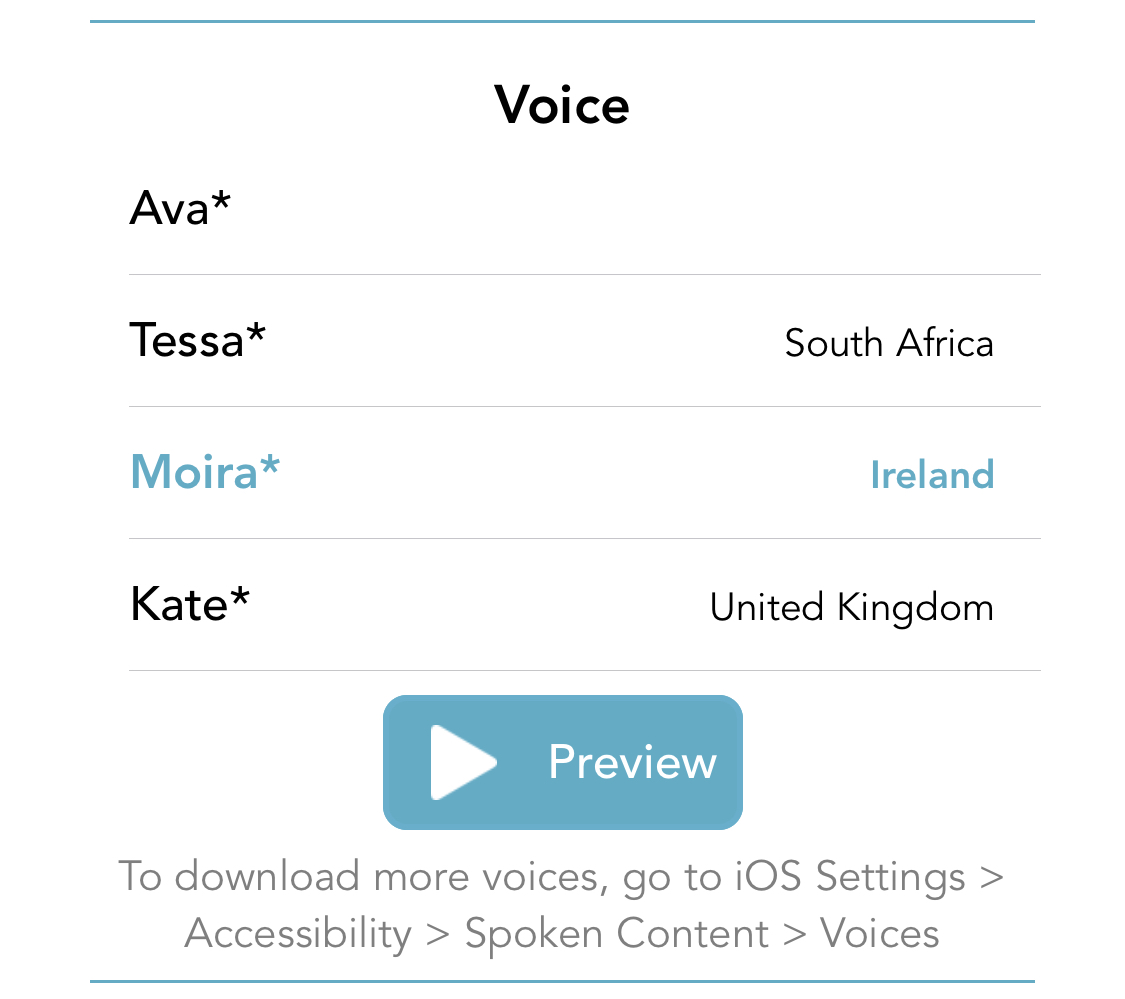Click the word "Voices" ending the hint
The image size is (1125, 999).
[x=879, y=934]
